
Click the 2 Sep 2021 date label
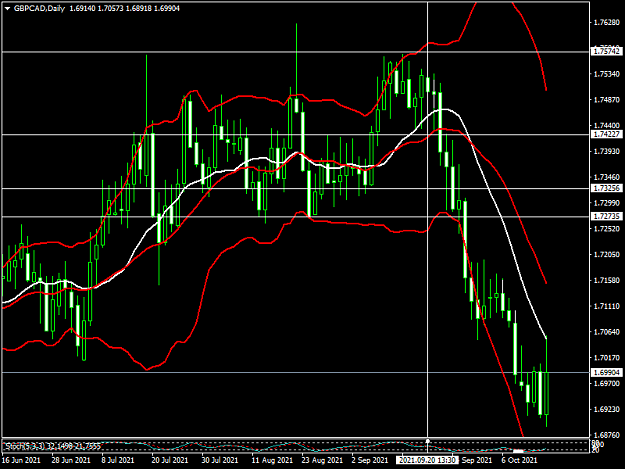(x=369, y=460)
